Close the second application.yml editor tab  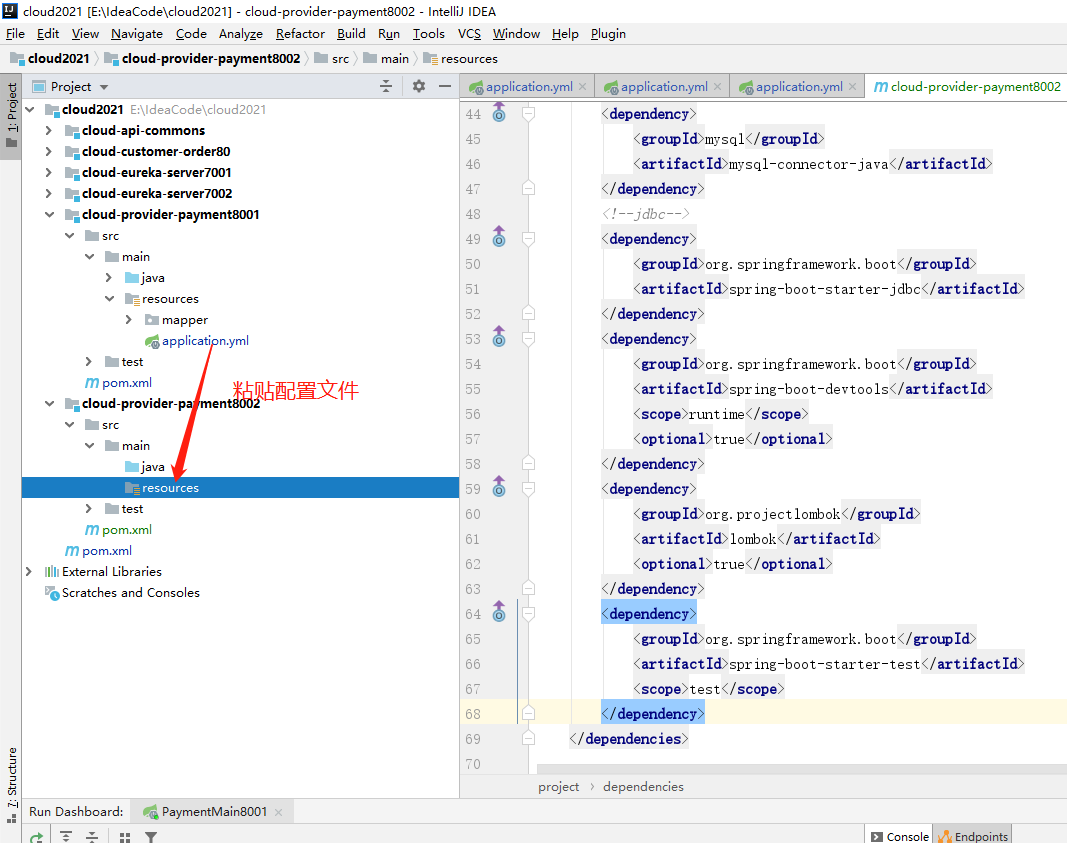[717, 86]
